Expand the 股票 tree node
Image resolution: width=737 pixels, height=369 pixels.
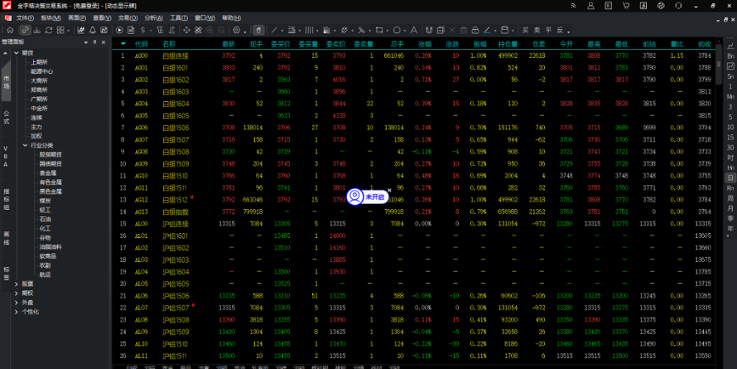coord(16,284)
